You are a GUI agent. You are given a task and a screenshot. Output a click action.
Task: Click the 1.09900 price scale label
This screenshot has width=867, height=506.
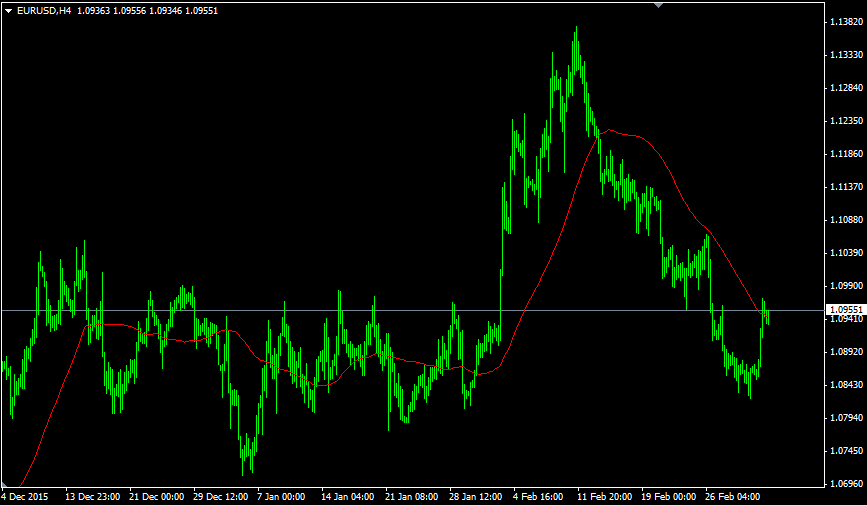847,286
